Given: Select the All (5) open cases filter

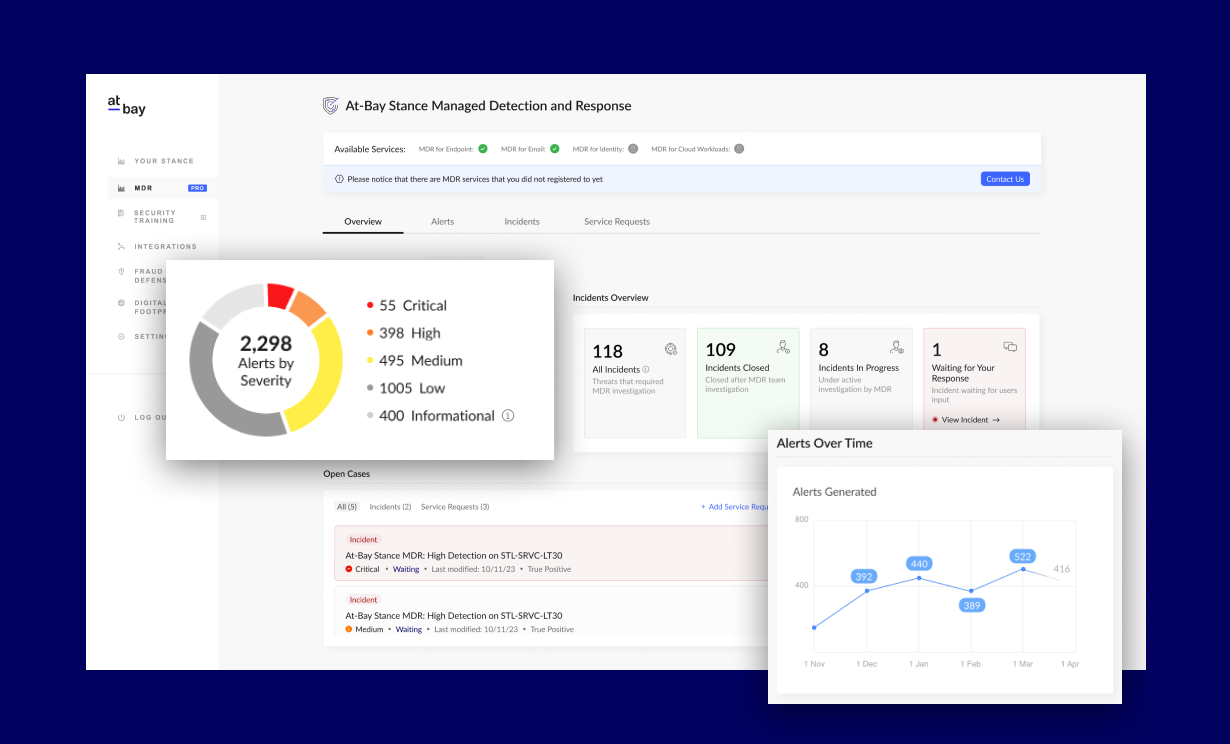Looking at the screenshot, I should point(347,507).
